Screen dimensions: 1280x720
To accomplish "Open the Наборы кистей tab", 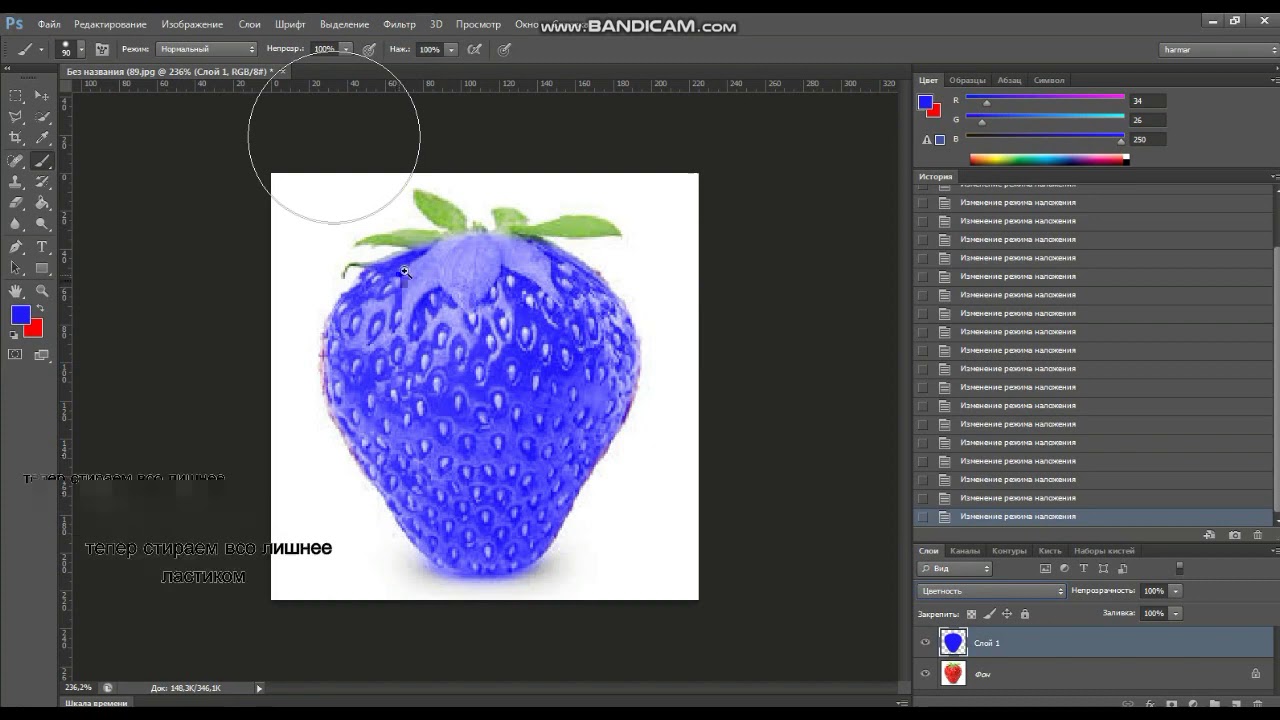I will (x=1104, y=551).
